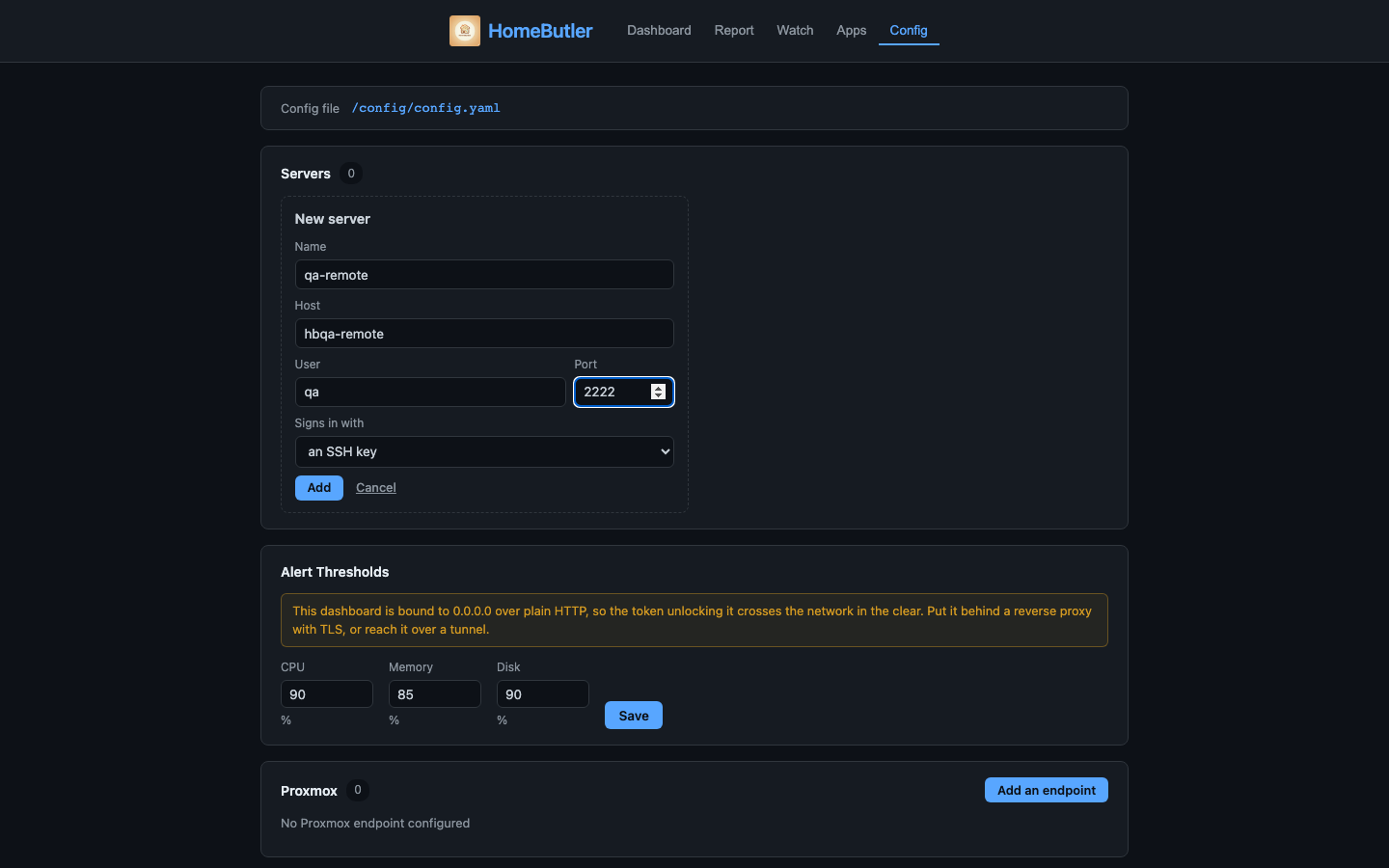
Task: Select the Config tab
Action: point(909,31)
